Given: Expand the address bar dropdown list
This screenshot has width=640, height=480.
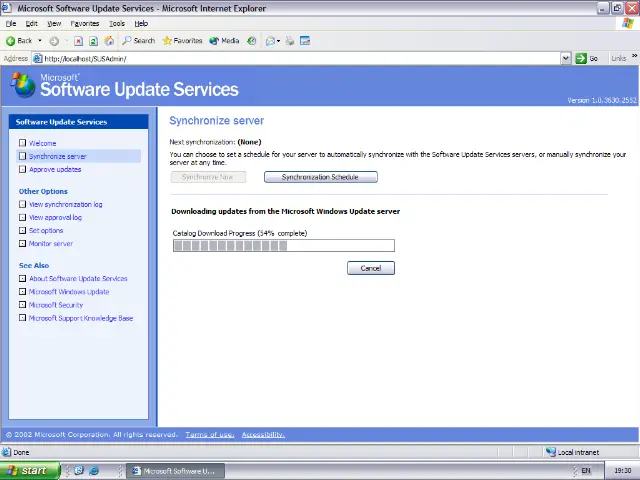Looking at the screenshot, I should [x=565, y=58].
